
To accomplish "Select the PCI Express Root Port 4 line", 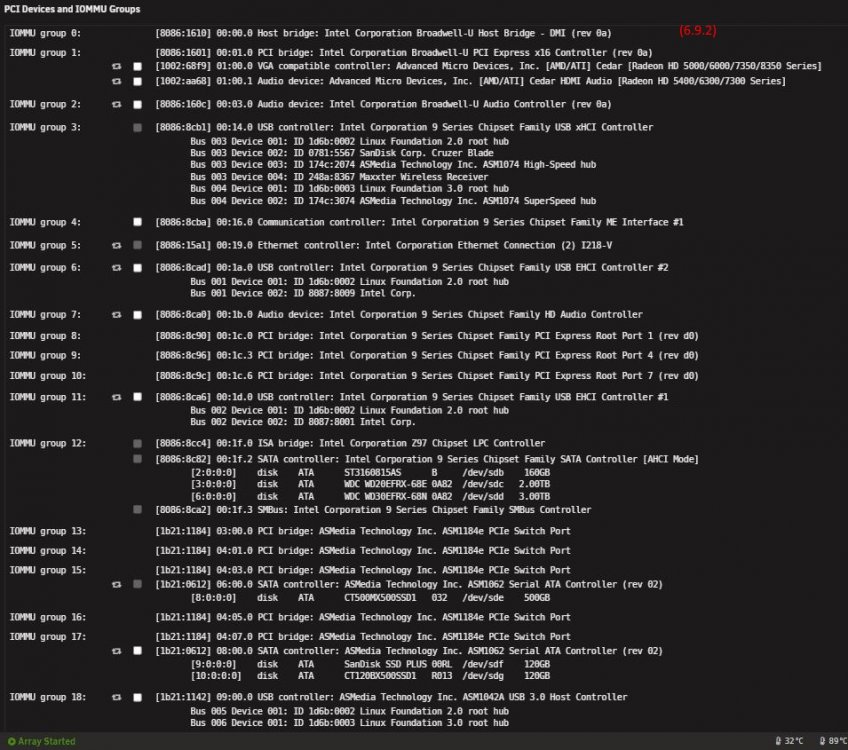I will tap(427, 356).
